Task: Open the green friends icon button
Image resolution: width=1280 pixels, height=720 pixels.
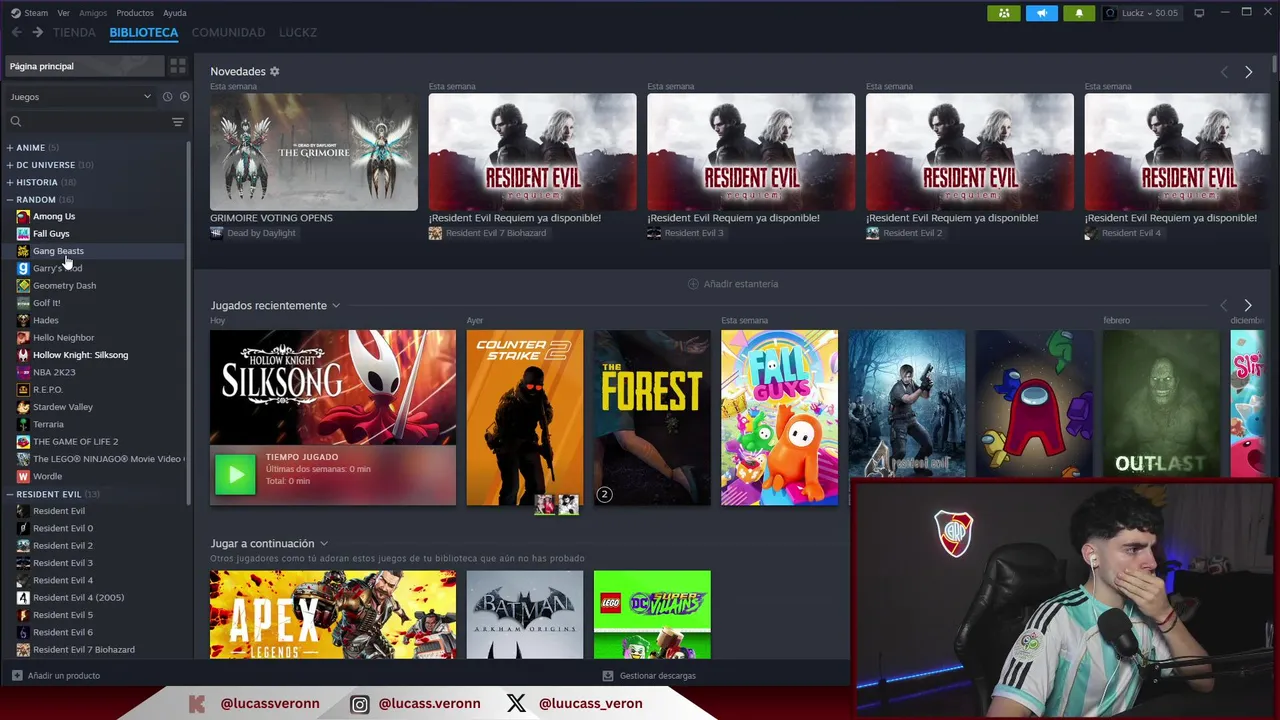Action: pos(1004,13)
